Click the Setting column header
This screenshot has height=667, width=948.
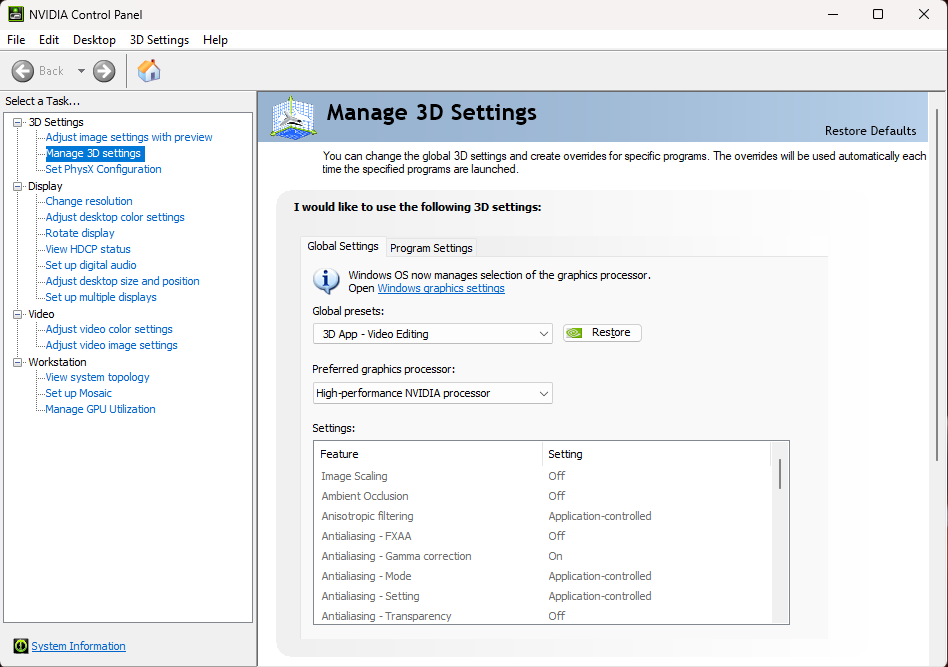(x=657, y=454)
